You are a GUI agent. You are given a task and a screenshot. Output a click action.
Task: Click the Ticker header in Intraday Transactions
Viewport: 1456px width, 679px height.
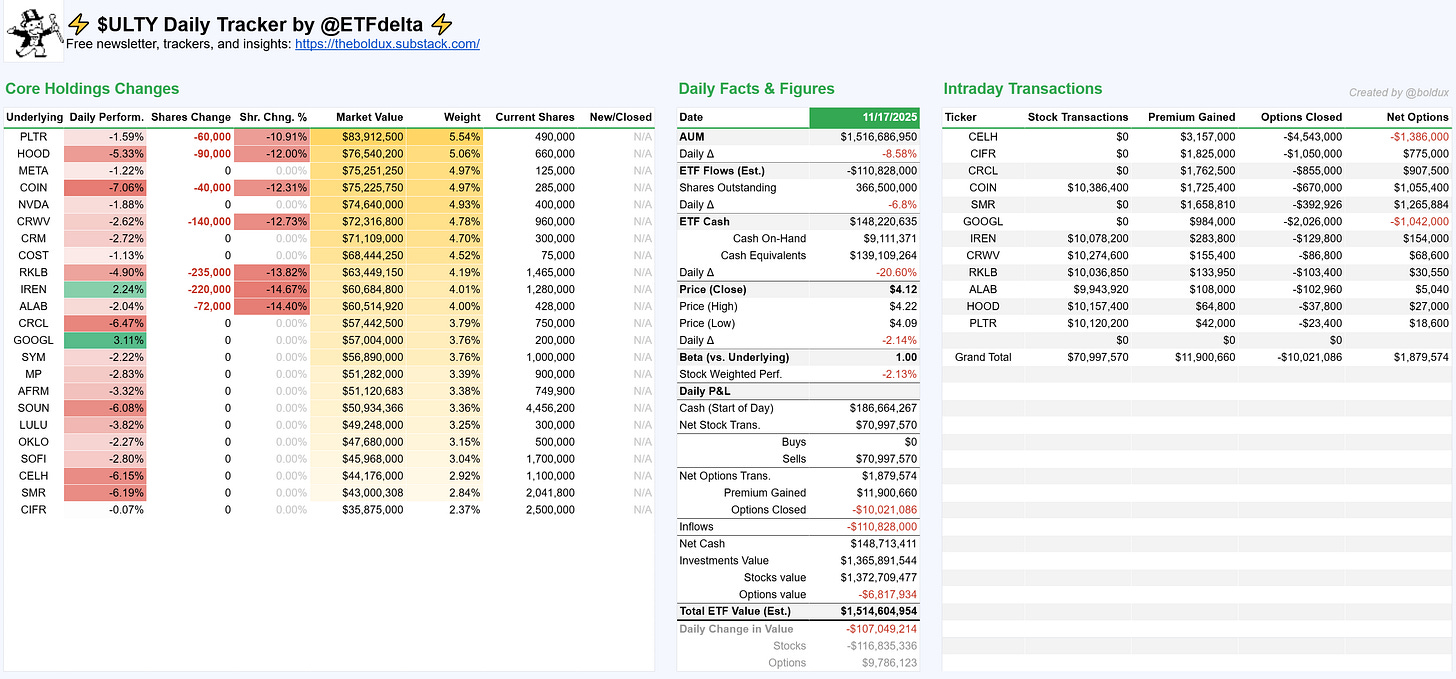pyautogui.click(x=960, y=117)
